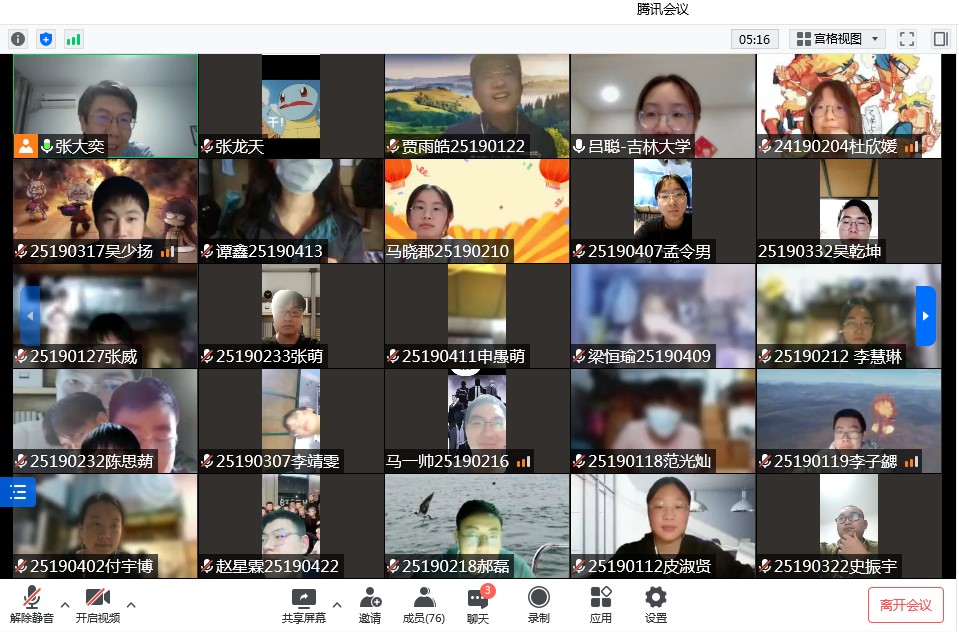Toggle the side panel layout icon

[x=940, y=39]
